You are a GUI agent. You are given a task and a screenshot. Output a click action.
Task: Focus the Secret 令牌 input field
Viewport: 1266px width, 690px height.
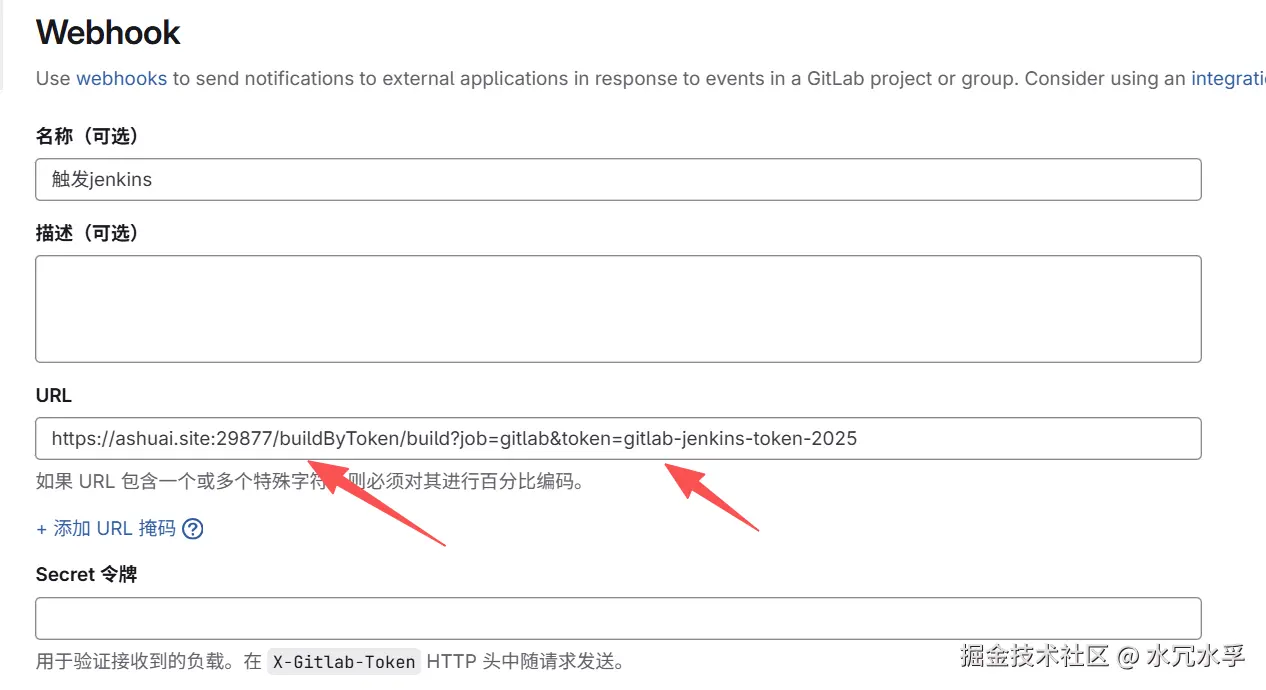pos(618,619)
